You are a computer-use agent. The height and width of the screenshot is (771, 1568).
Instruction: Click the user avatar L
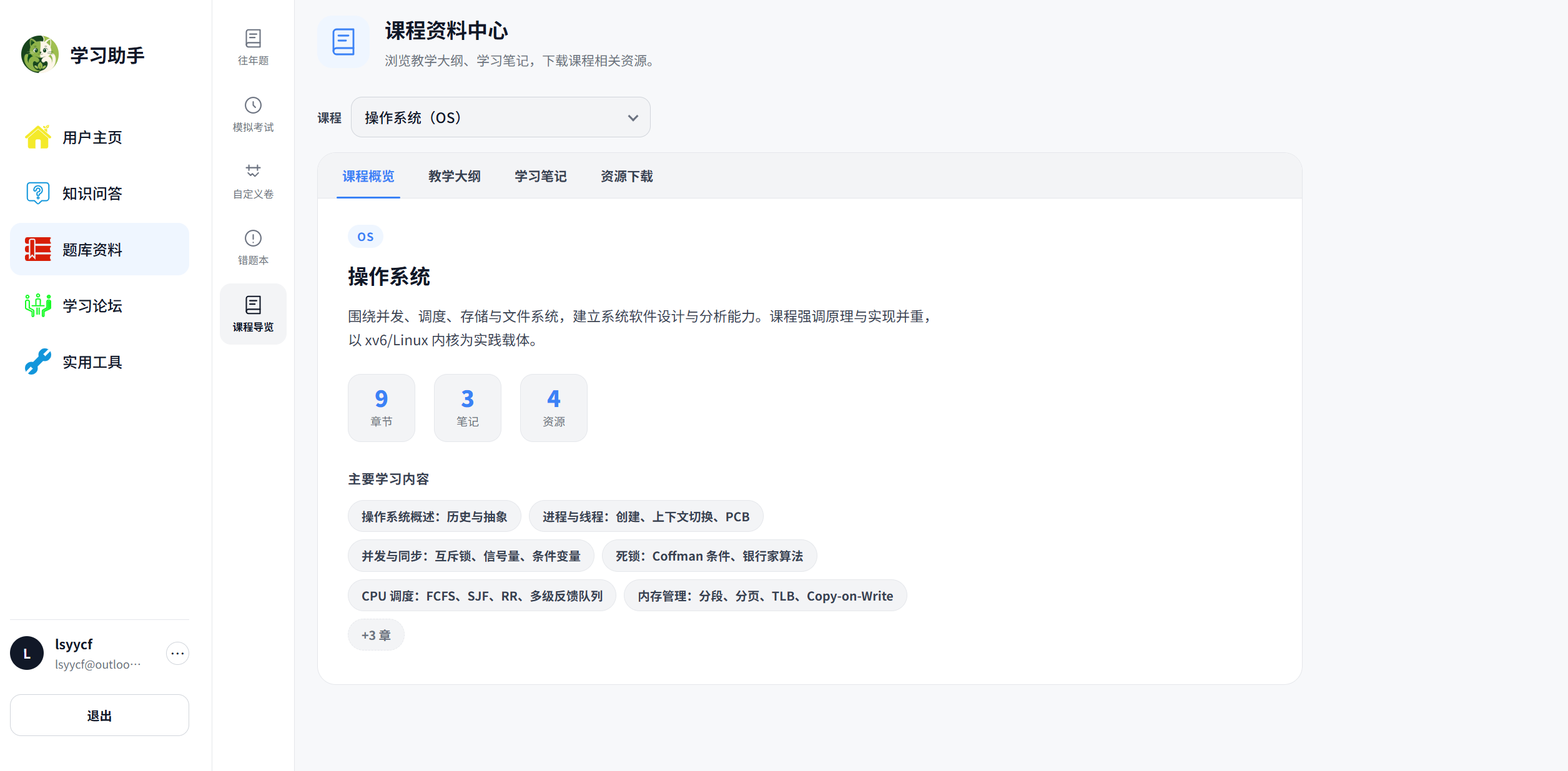pos(27,653)
